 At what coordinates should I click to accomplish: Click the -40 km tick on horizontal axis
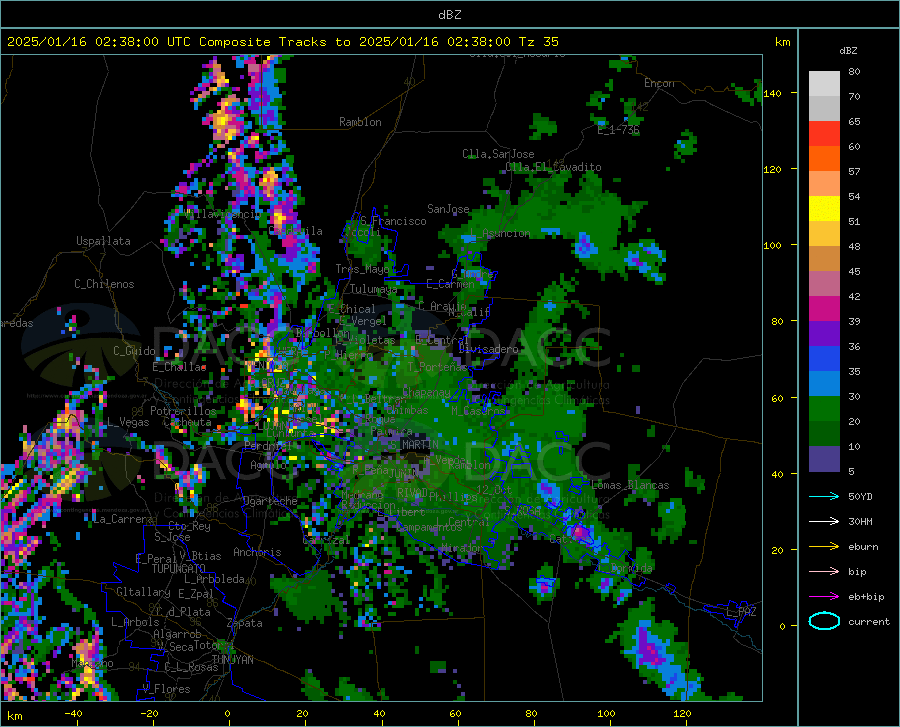click(x=73, y=714)
